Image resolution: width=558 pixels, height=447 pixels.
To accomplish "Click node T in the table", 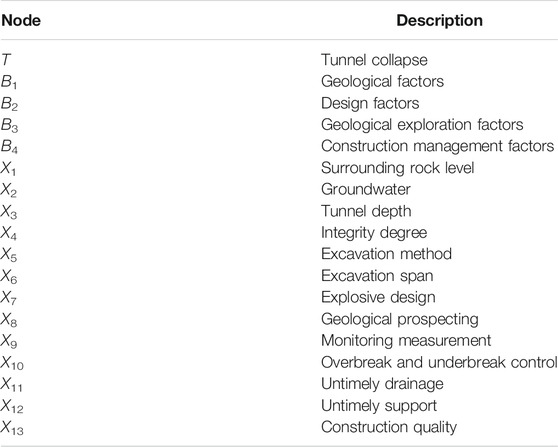I will coord(6,60).
